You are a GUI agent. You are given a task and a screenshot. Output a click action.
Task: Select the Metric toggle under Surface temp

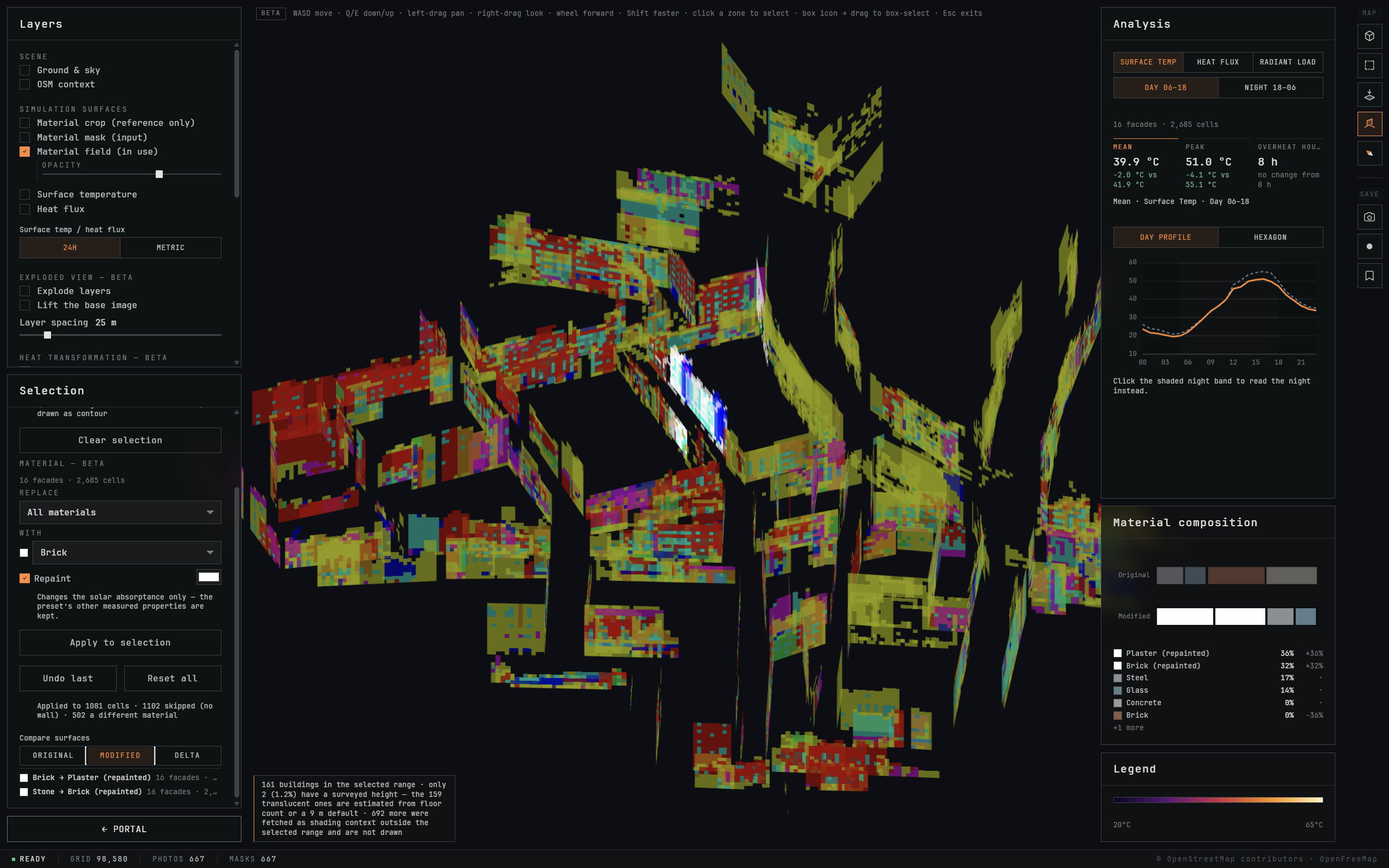[170, 247]
